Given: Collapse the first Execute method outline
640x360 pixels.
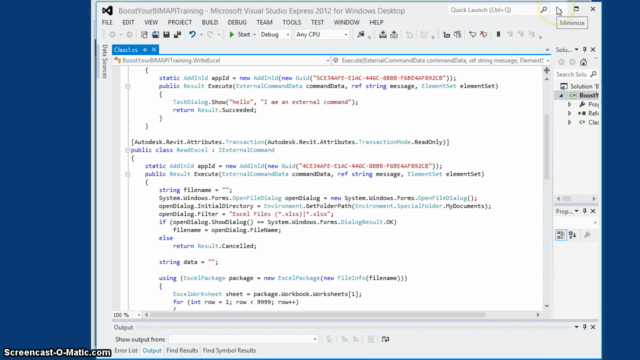Looking at the screenshot, I should 127,86.
